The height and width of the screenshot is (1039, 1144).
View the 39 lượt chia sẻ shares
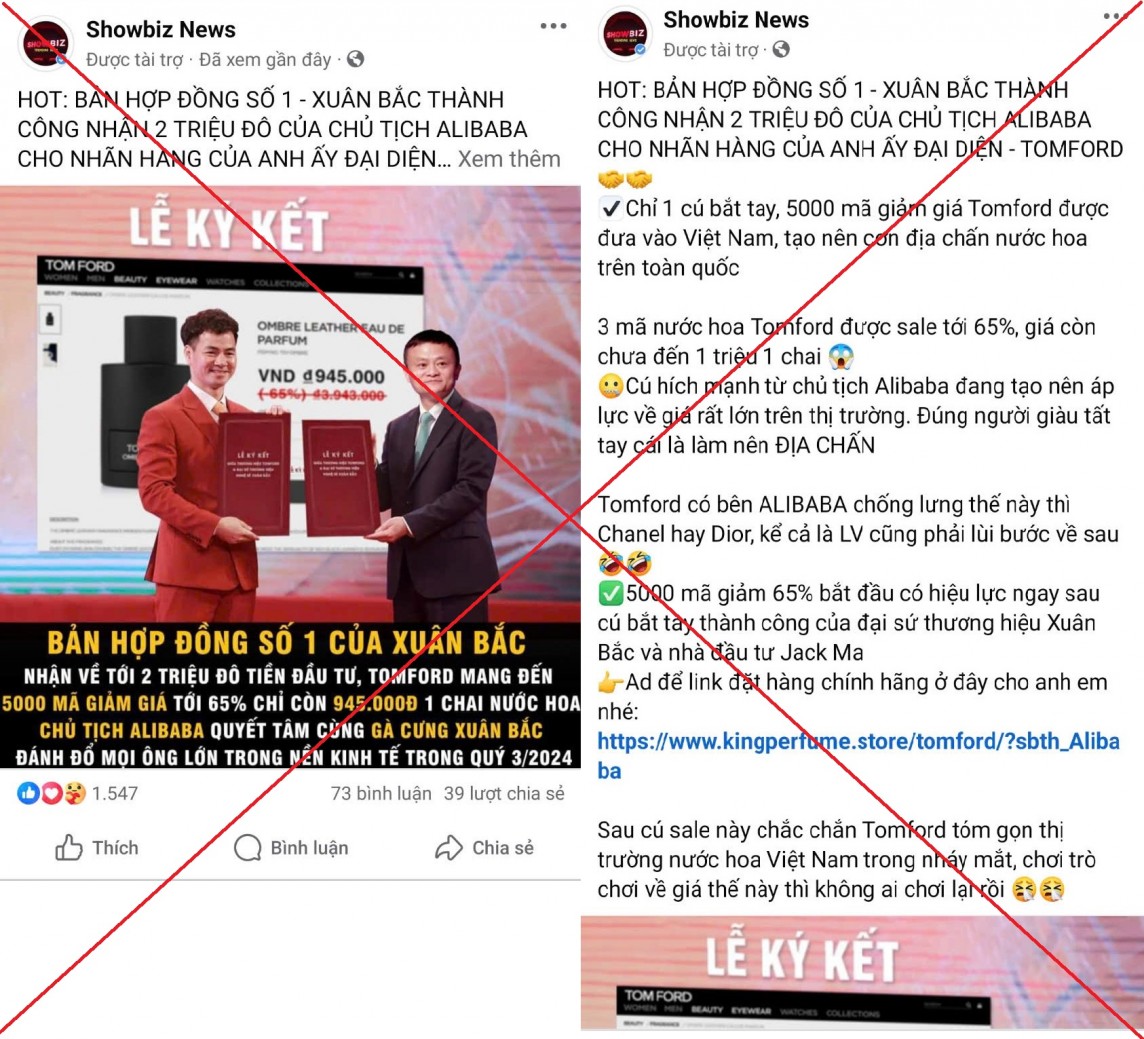click(504, 793)
